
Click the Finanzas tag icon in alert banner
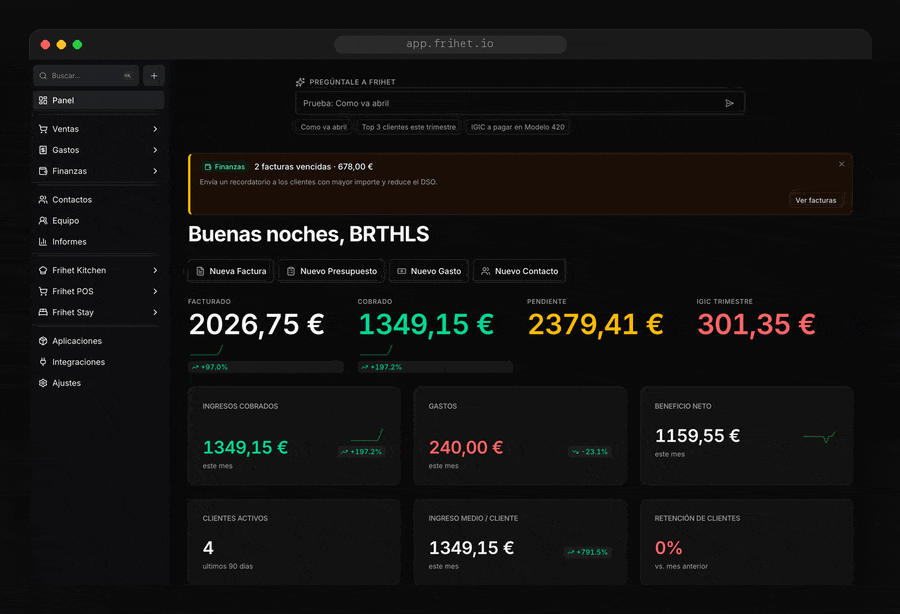pyautogui.click(x=208, y=167)
